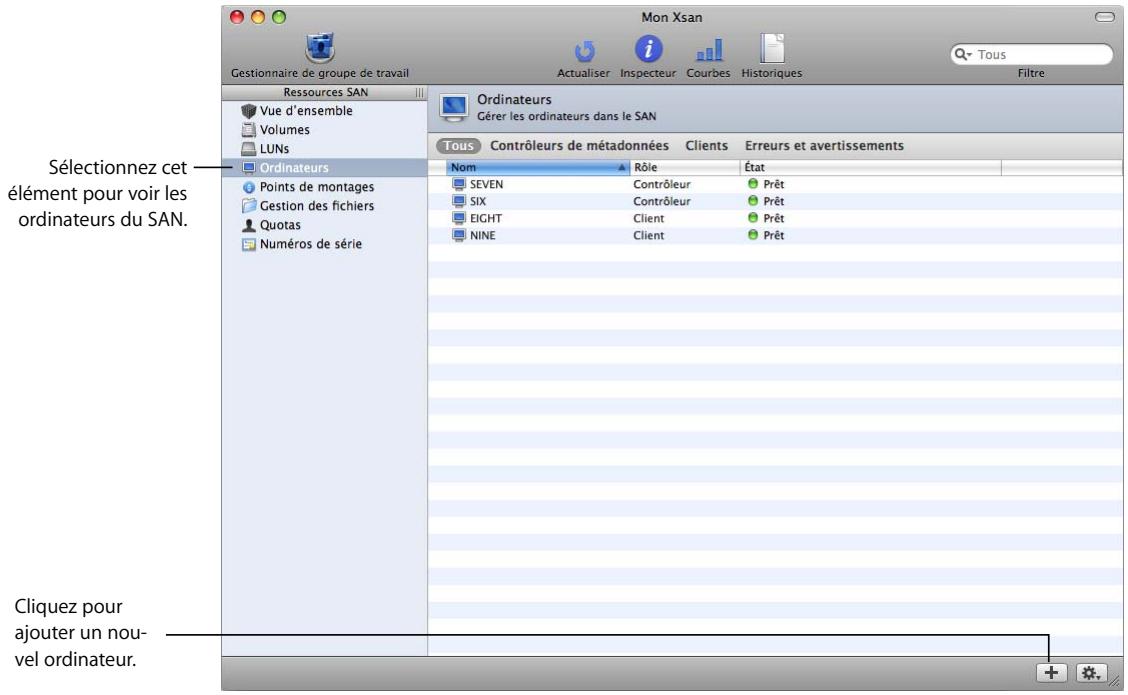Click the LUNs drive icon

coord(249,149)
